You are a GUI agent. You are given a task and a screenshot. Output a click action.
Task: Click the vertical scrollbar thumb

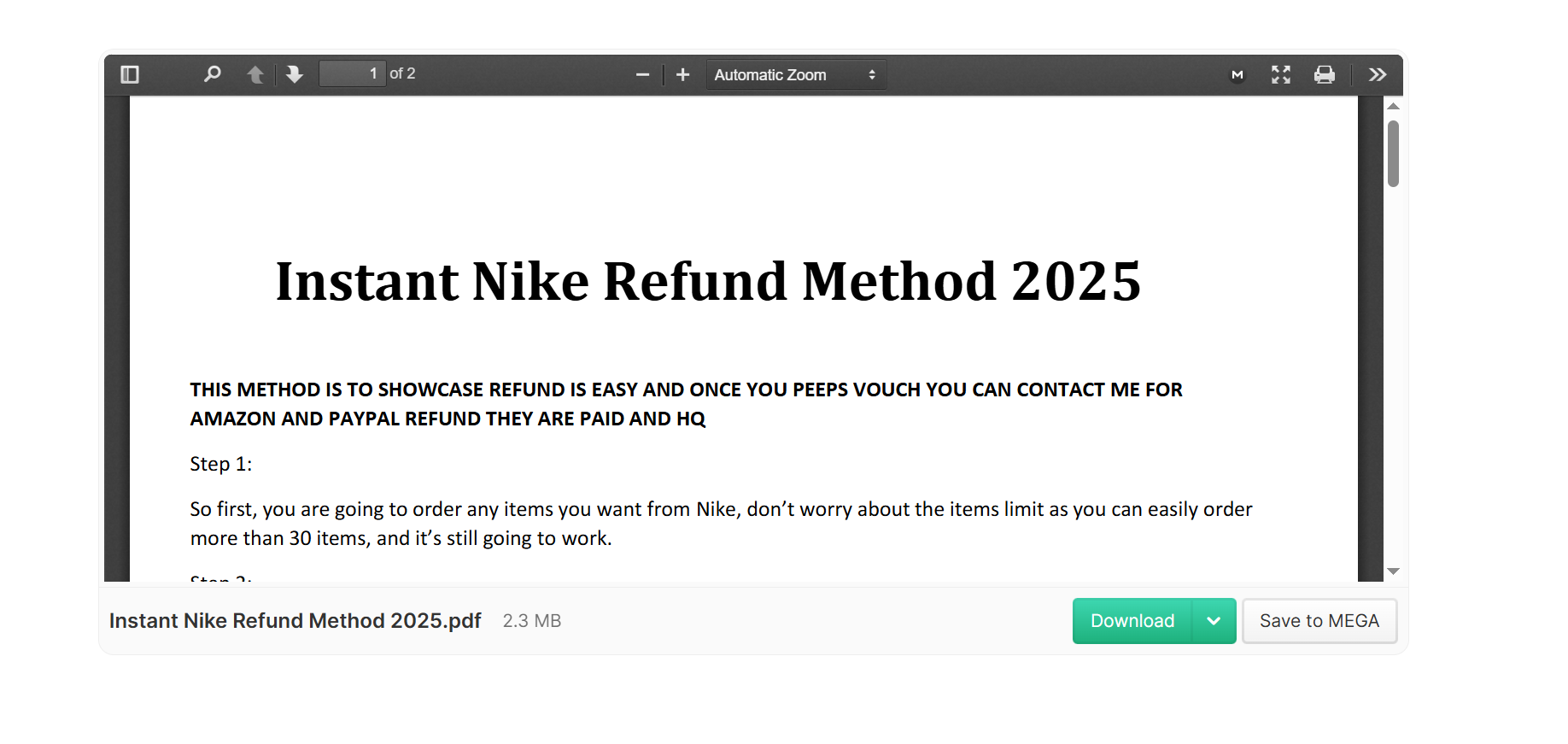1394,154
